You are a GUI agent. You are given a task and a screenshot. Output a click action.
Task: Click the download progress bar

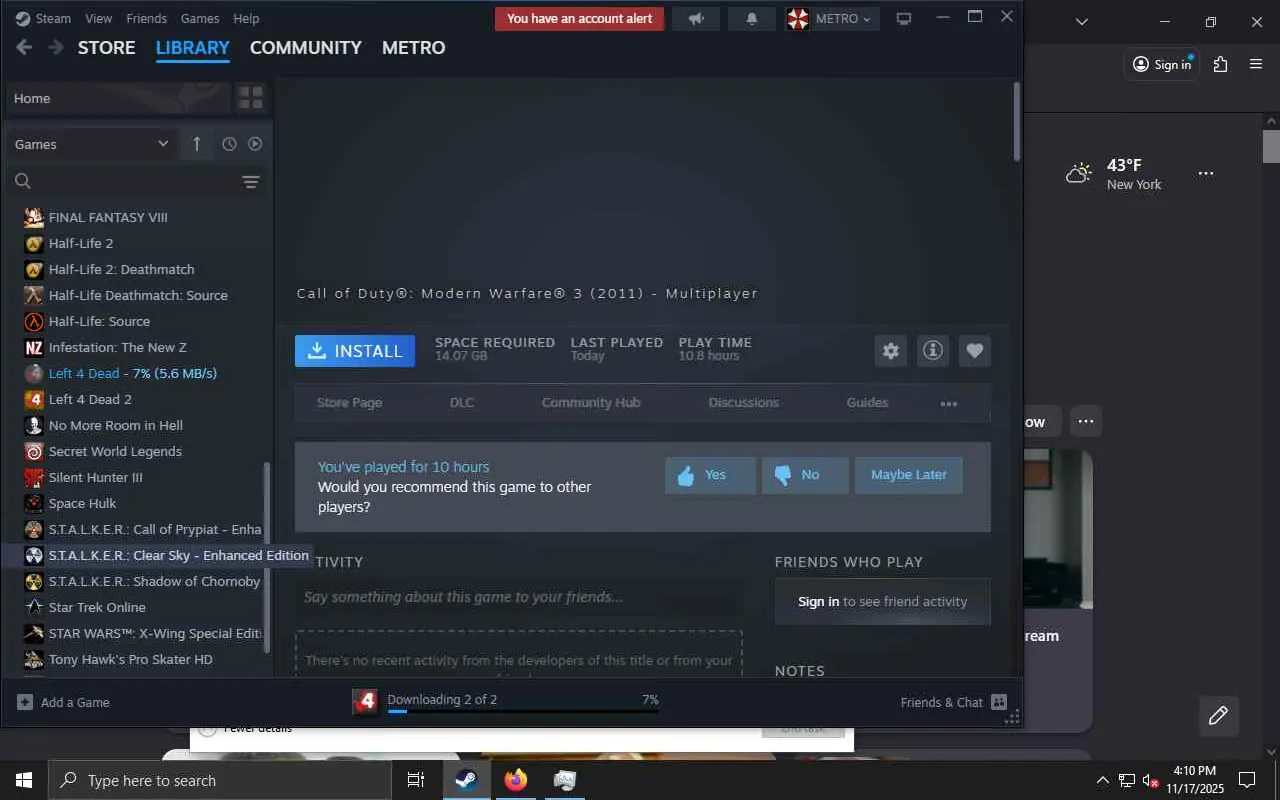pos(523,712)
